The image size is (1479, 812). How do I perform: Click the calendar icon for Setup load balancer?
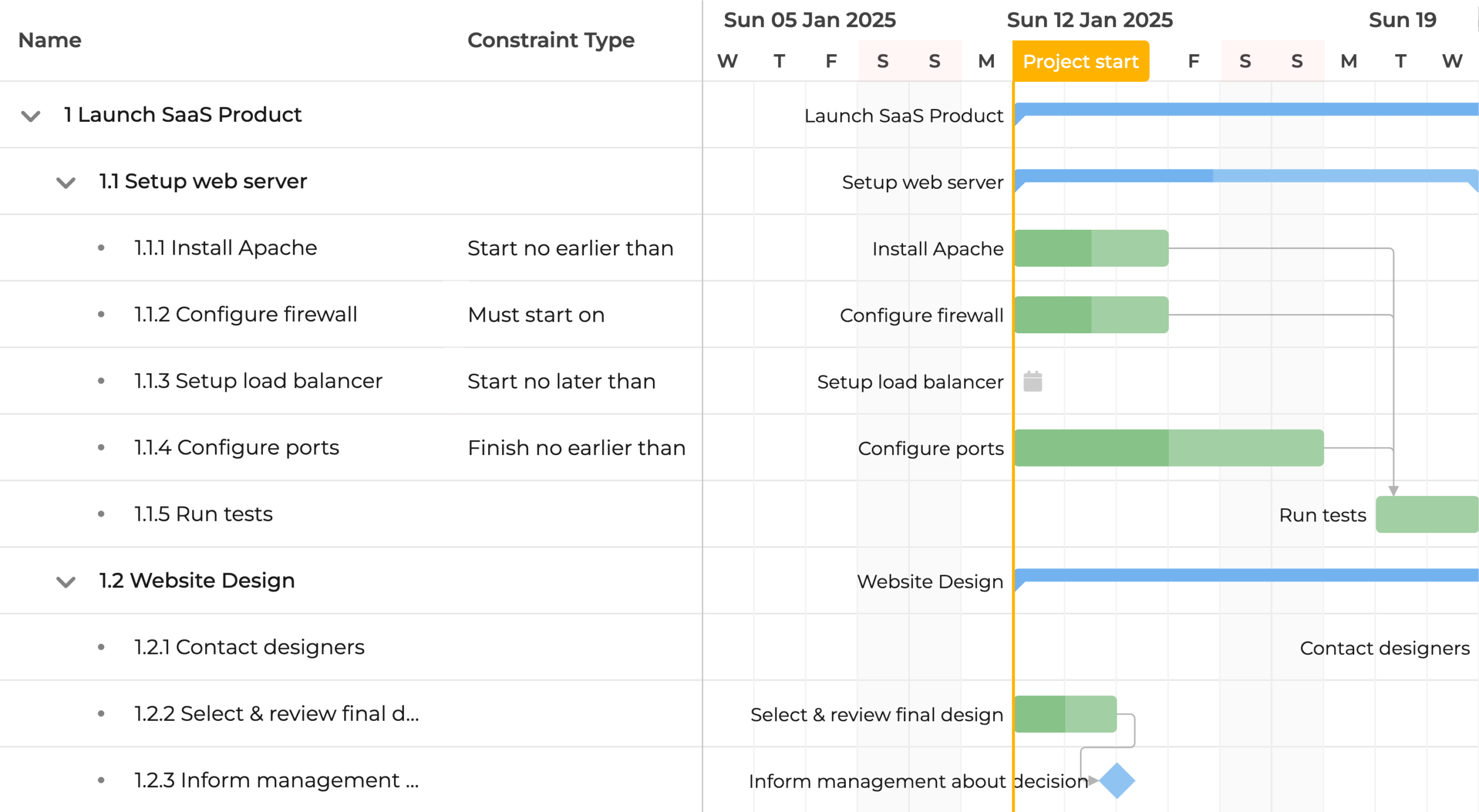tap(1032, 381)
